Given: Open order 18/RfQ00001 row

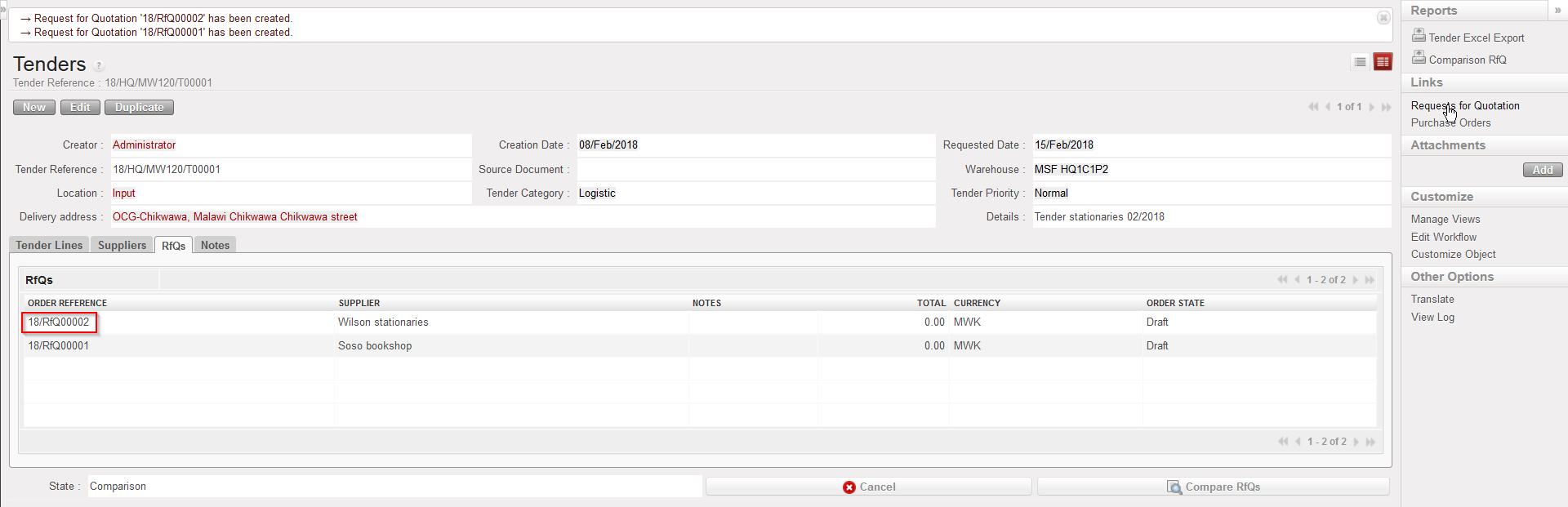Looking at the screenshot, I should click(x=59, y=346).
